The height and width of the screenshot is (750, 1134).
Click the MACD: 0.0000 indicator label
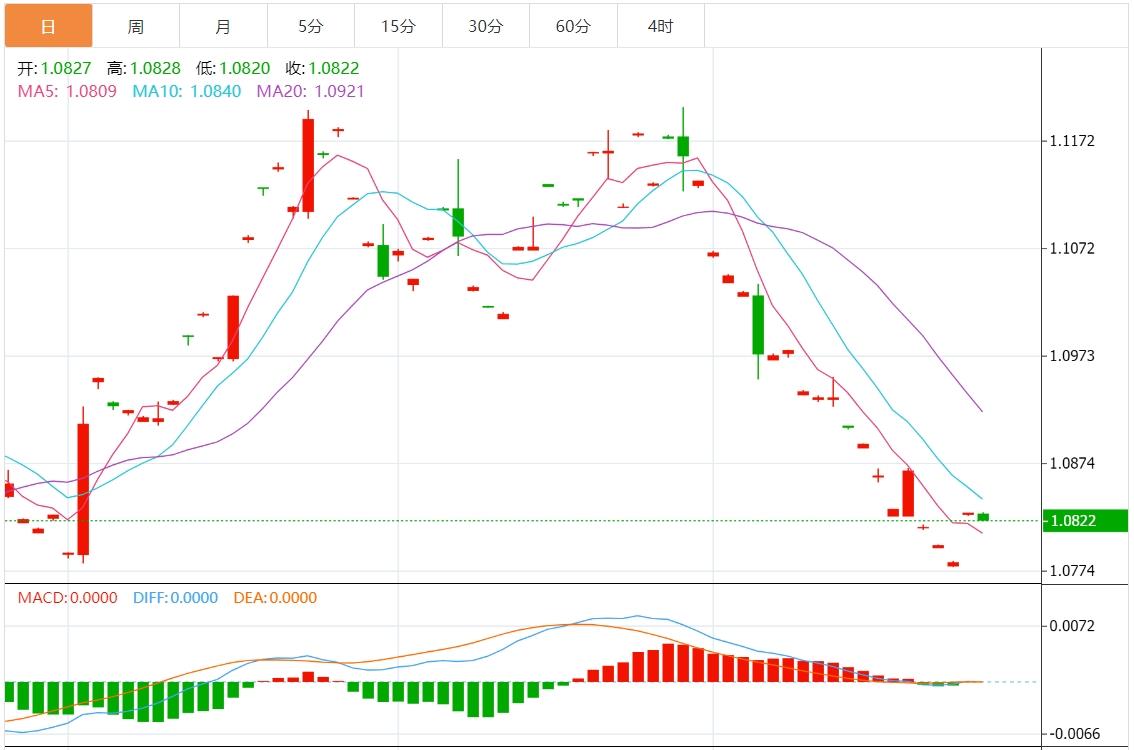[67, 598]
